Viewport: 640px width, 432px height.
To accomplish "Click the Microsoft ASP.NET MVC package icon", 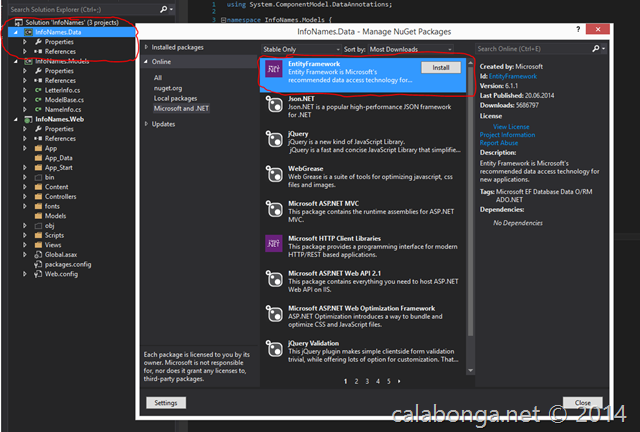I will tap(274, 209).
